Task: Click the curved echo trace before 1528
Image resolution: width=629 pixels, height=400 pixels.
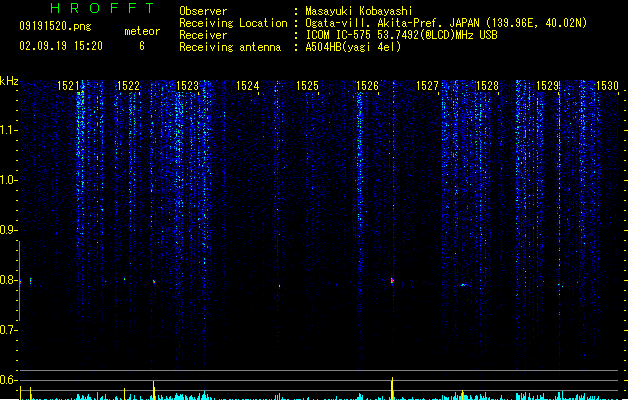Action: click(x=463, y=285)
